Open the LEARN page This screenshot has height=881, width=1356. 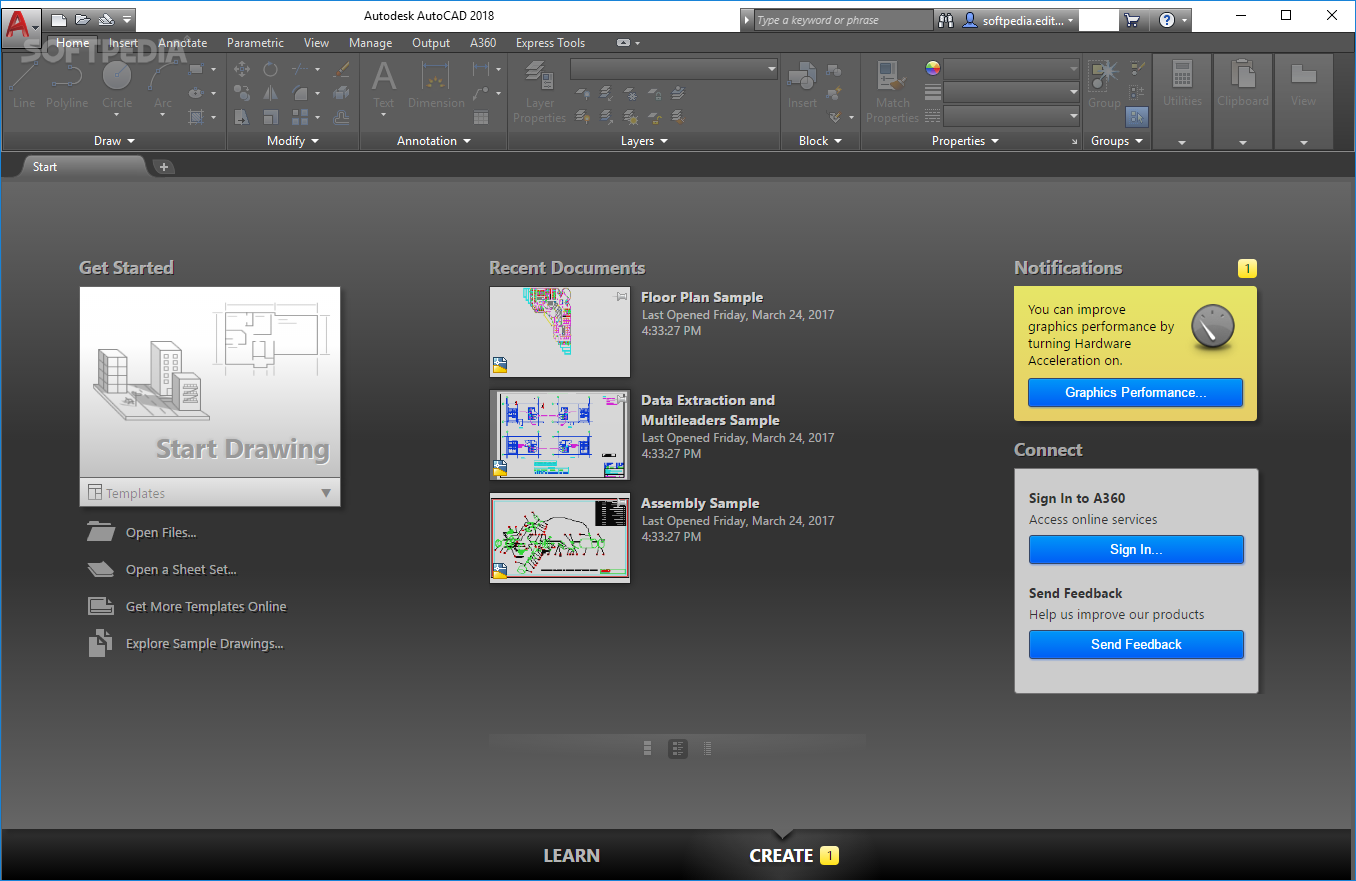(571, 856)
